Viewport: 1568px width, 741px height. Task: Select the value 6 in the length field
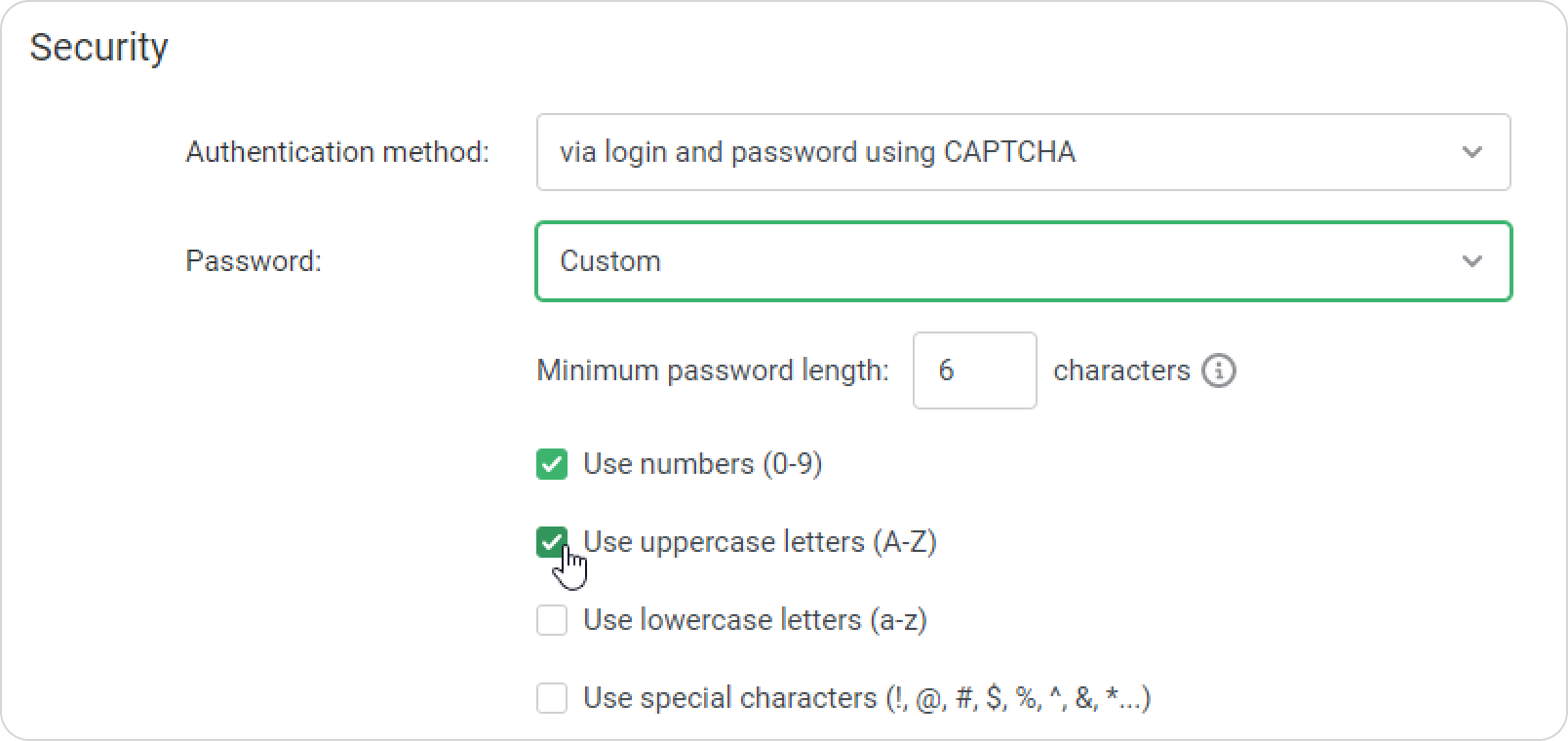click(946, 370)
